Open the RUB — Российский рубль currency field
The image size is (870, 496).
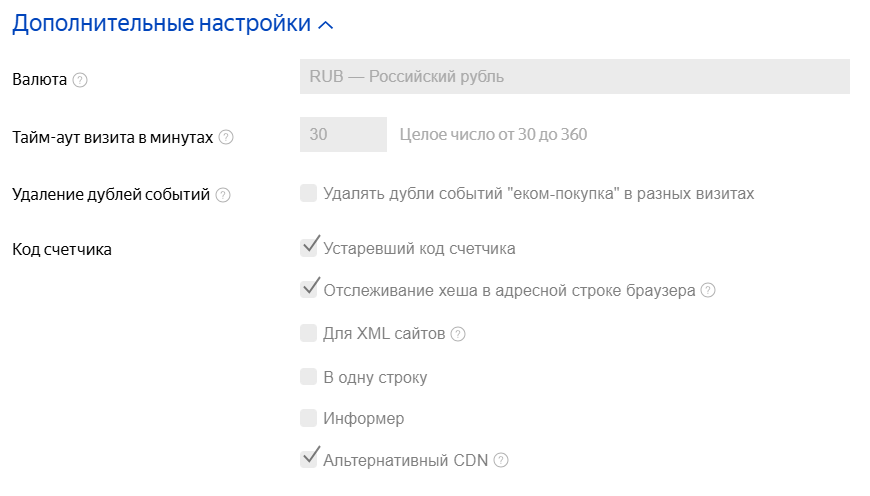[x=574, y=76]
